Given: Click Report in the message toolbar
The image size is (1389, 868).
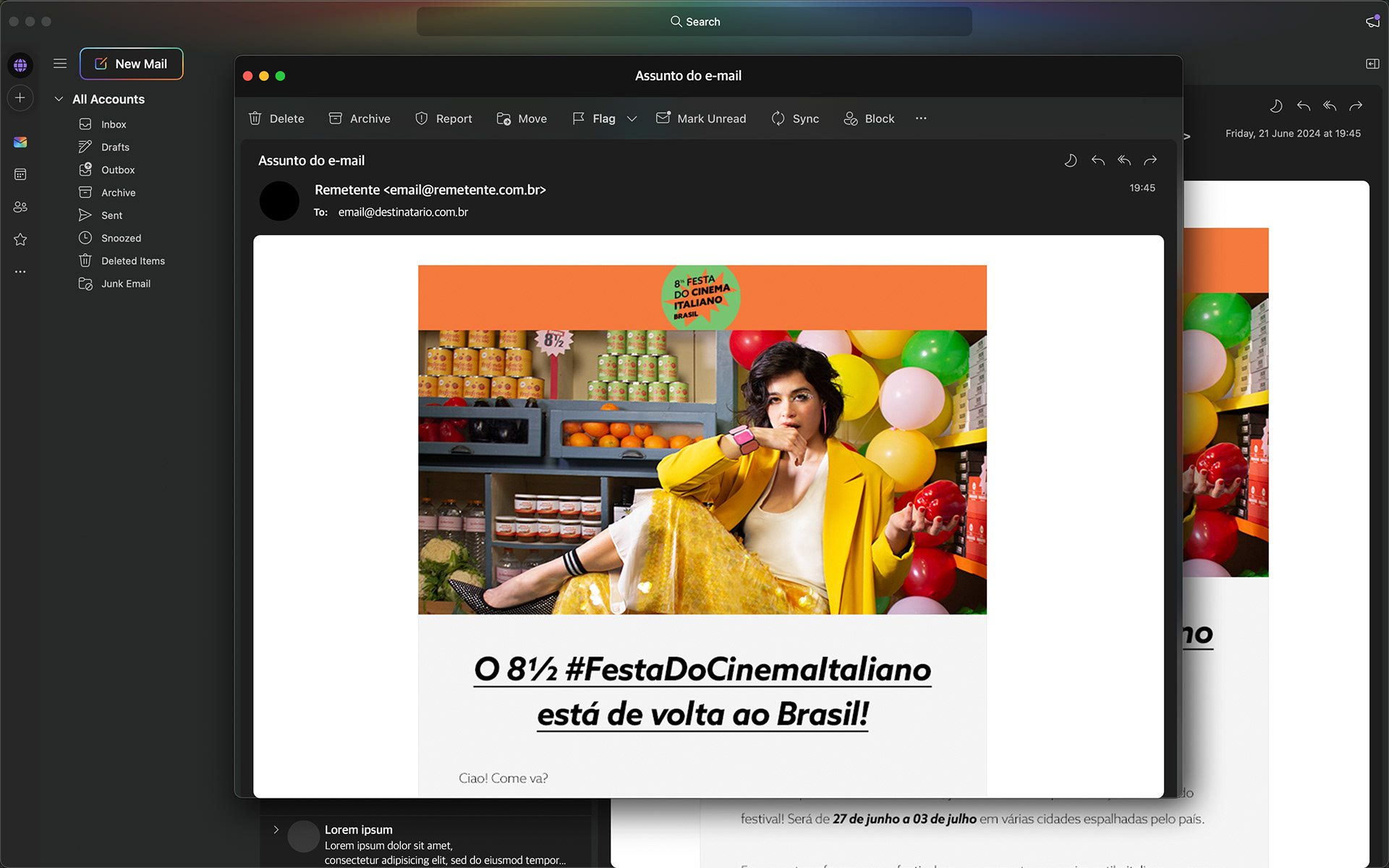Looking at the screenshot, I should tap(443, 119).
